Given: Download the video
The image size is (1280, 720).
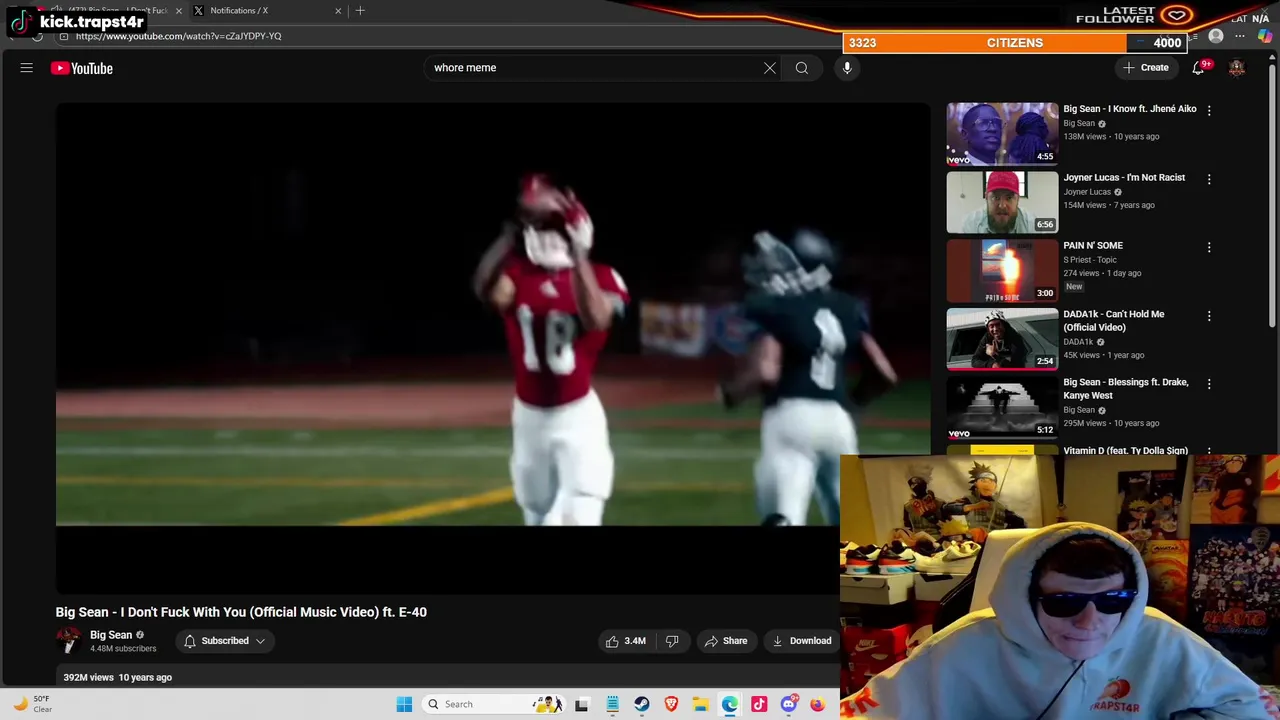Looking at the screenshot, I should click(x=802, y=641).
